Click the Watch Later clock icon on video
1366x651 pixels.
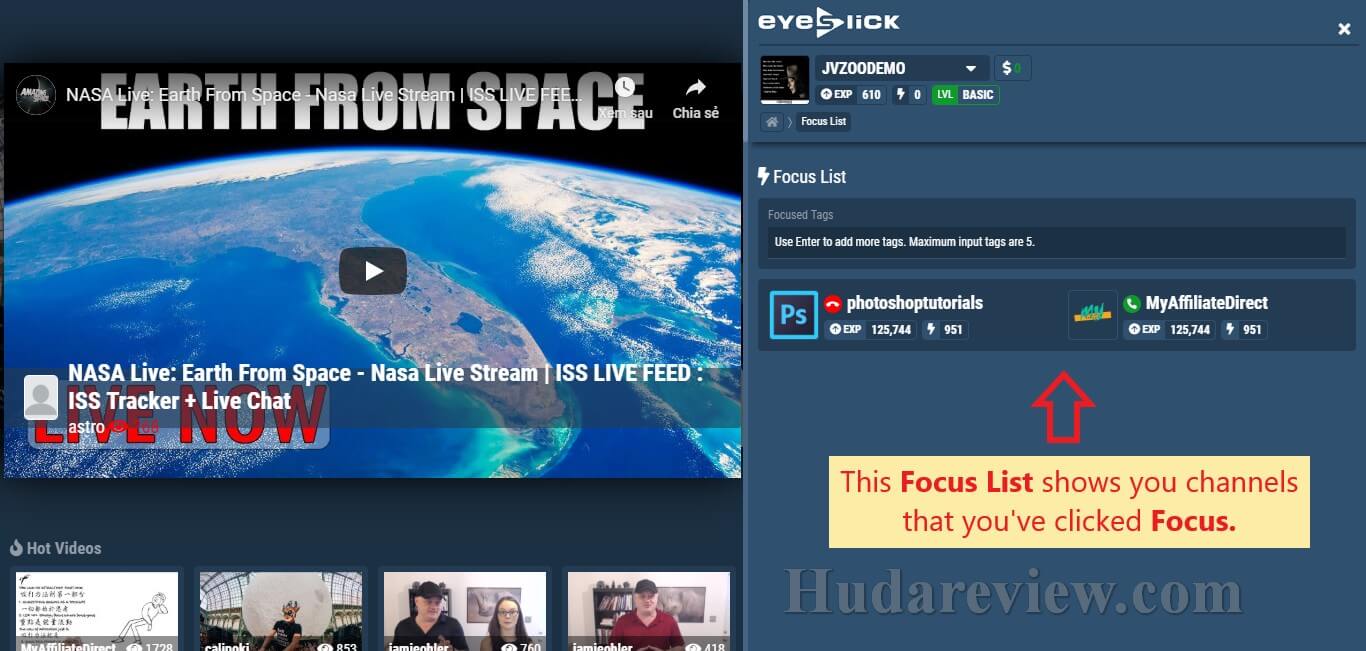point(625,88)
